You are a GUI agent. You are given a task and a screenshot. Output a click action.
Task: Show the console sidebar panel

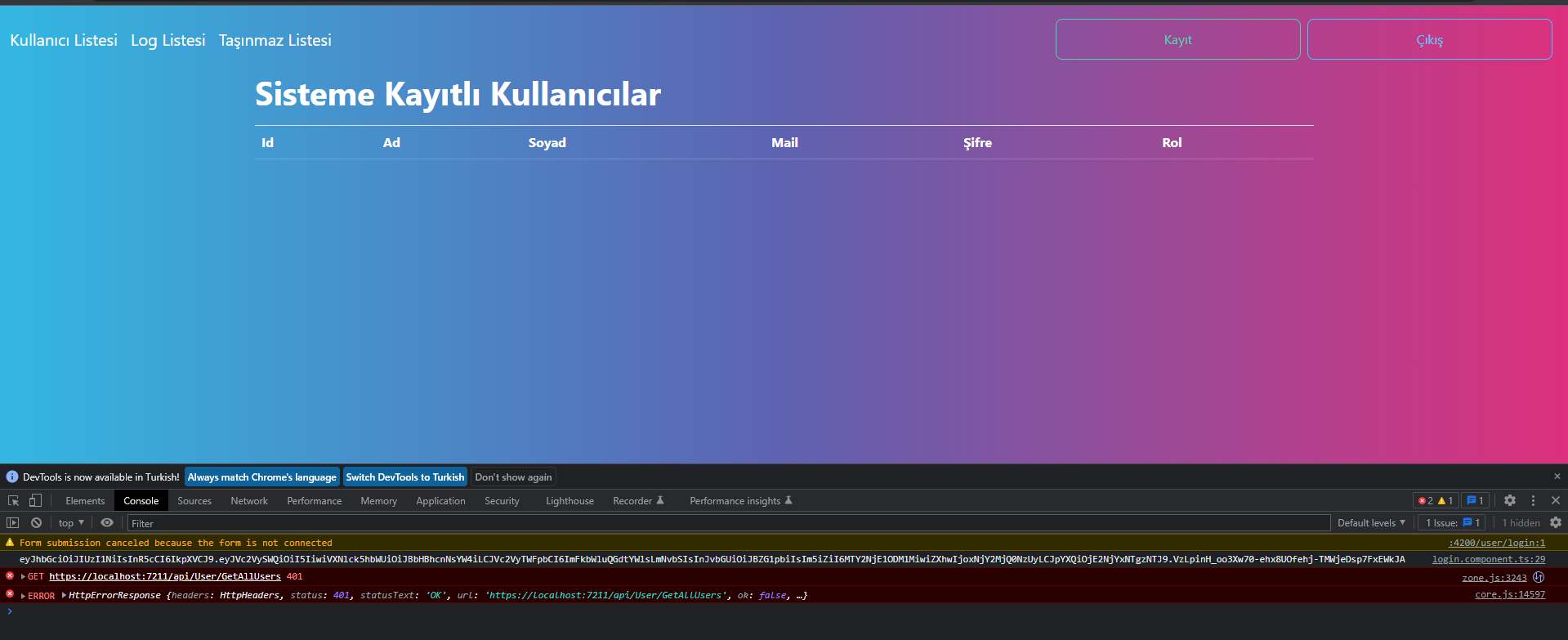[13, 522]
